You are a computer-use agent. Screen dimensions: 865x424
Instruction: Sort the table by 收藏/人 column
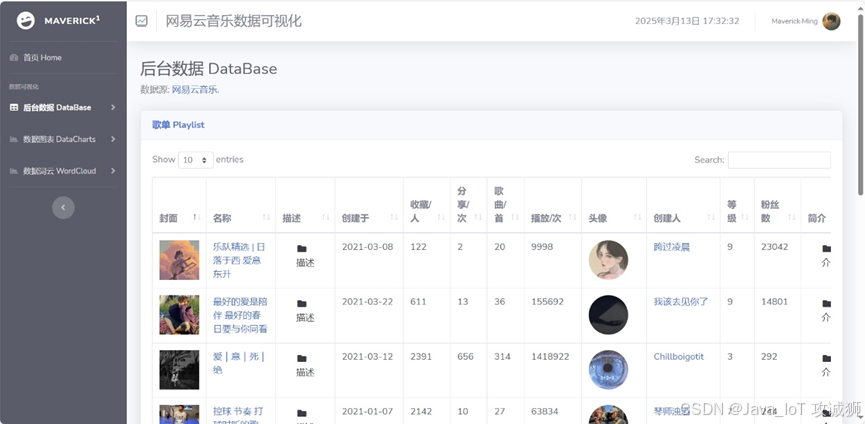pyautogui.click(x=441, y=217)
